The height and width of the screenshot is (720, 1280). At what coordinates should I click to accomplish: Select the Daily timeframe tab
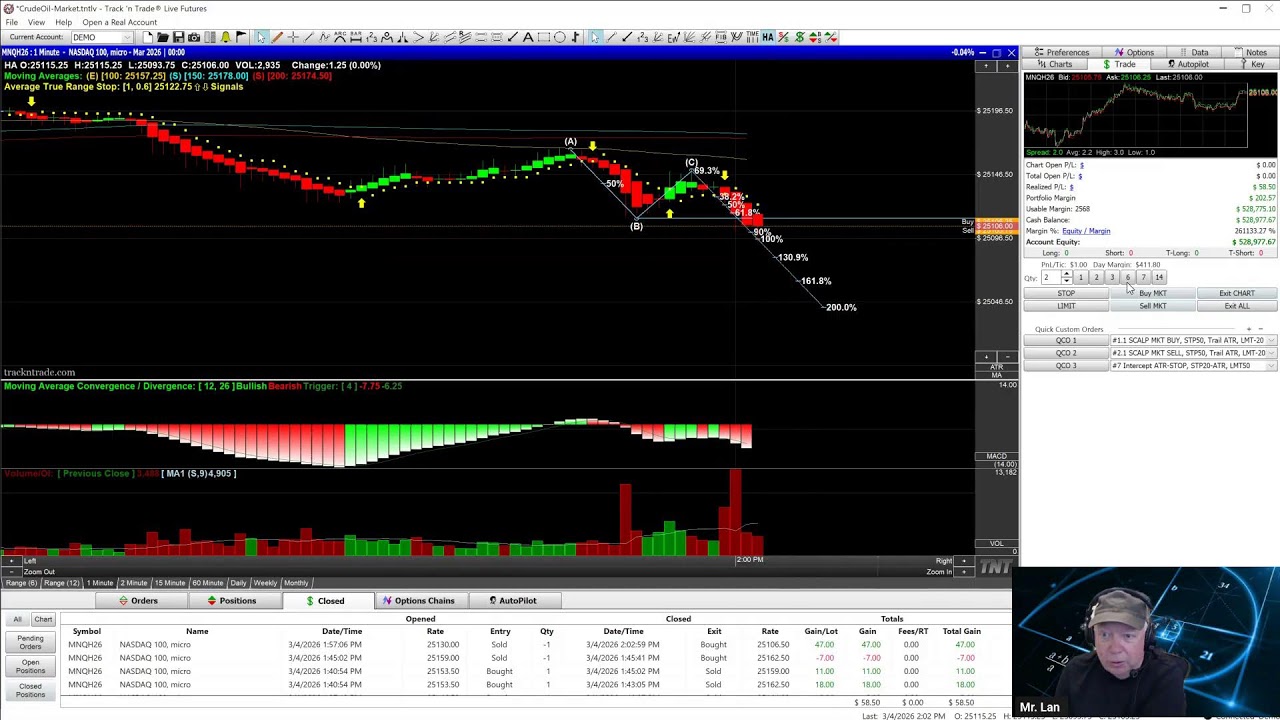[238, 583]
